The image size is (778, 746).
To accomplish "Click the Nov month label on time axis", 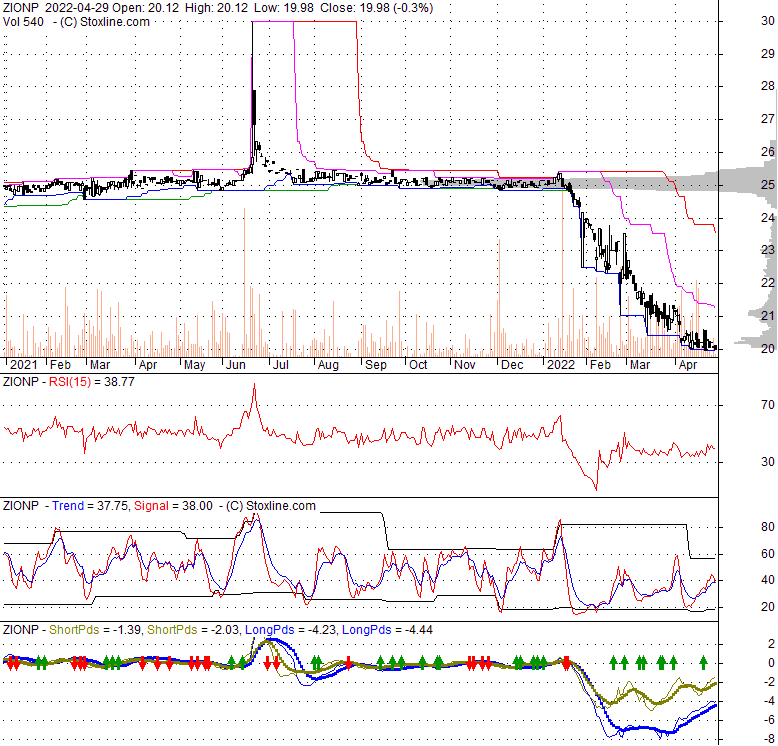I will click(x=465, y=365).
